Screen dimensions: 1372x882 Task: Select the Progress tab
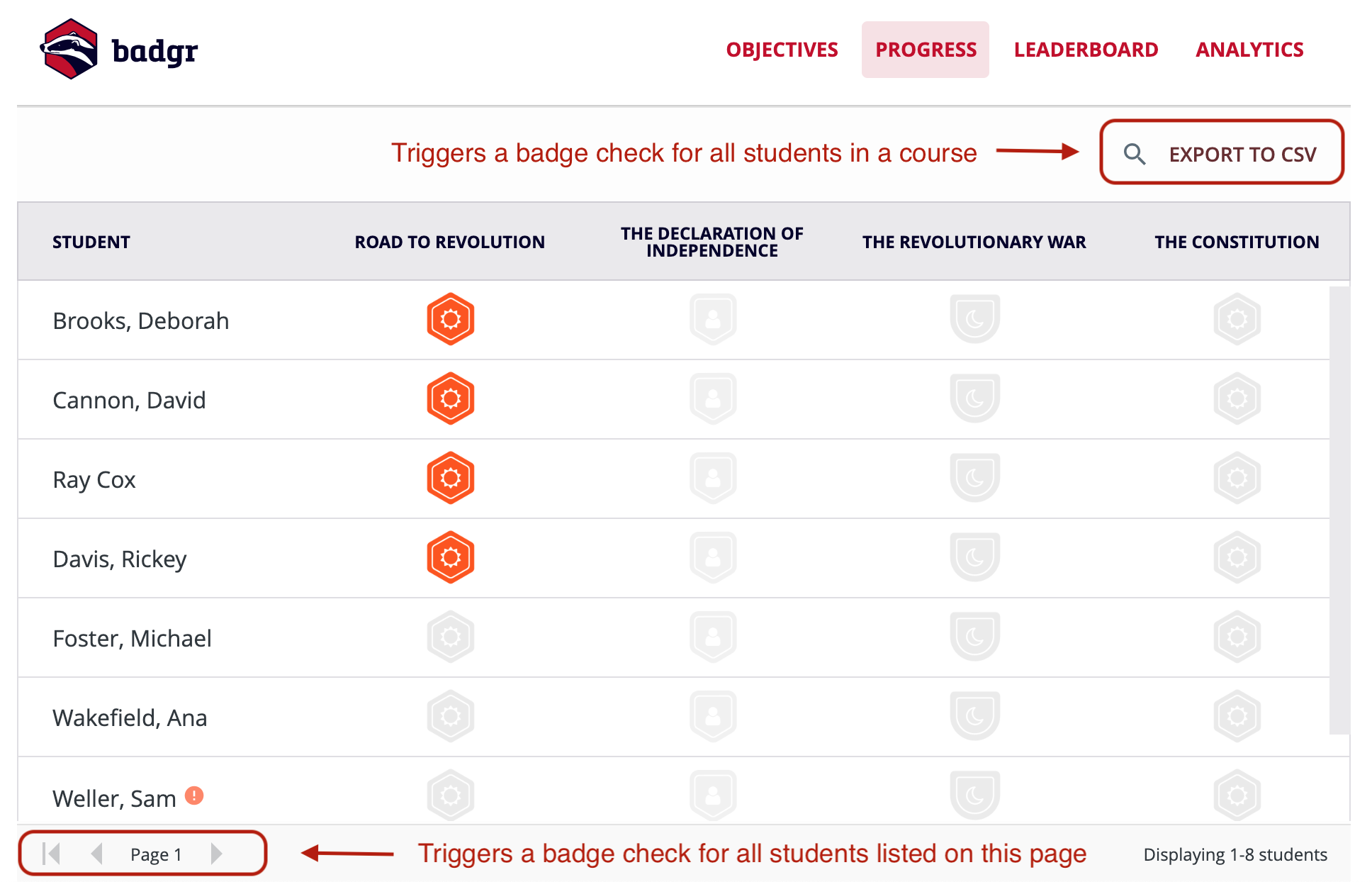(926, 50)
